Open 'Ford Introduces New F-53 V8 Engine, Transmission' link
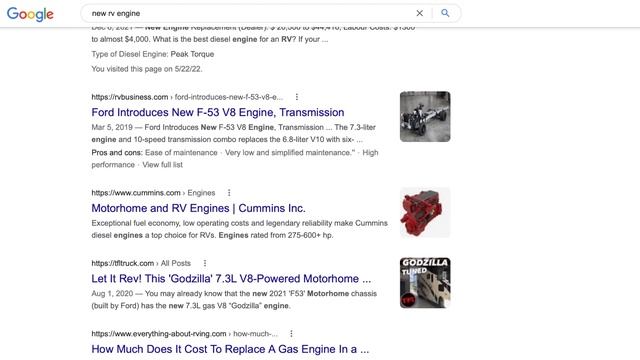640x360 pixels. click(x=218, y=112)
